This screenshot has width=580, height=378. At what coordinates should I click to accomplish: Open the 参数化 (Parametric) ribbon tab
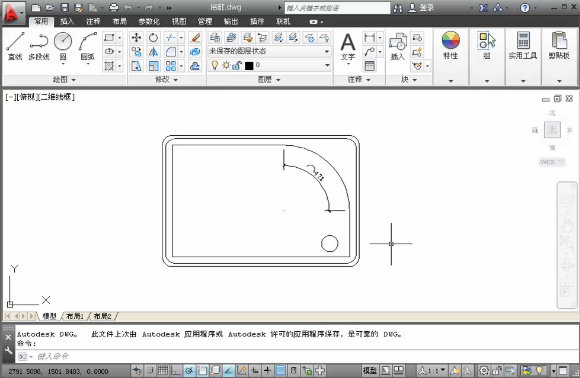click(x=149, y=21)
